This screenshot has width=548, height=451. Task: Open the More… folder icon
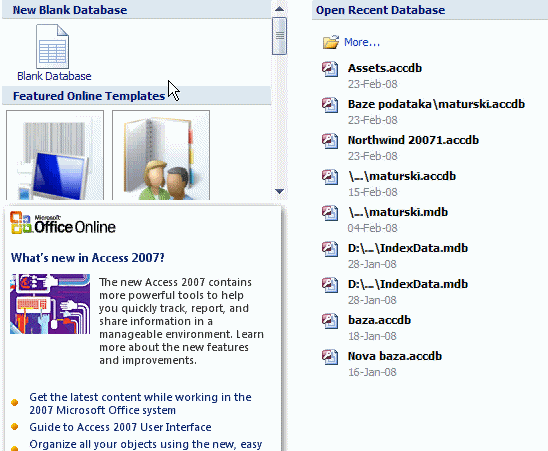(x=331, y=42)
